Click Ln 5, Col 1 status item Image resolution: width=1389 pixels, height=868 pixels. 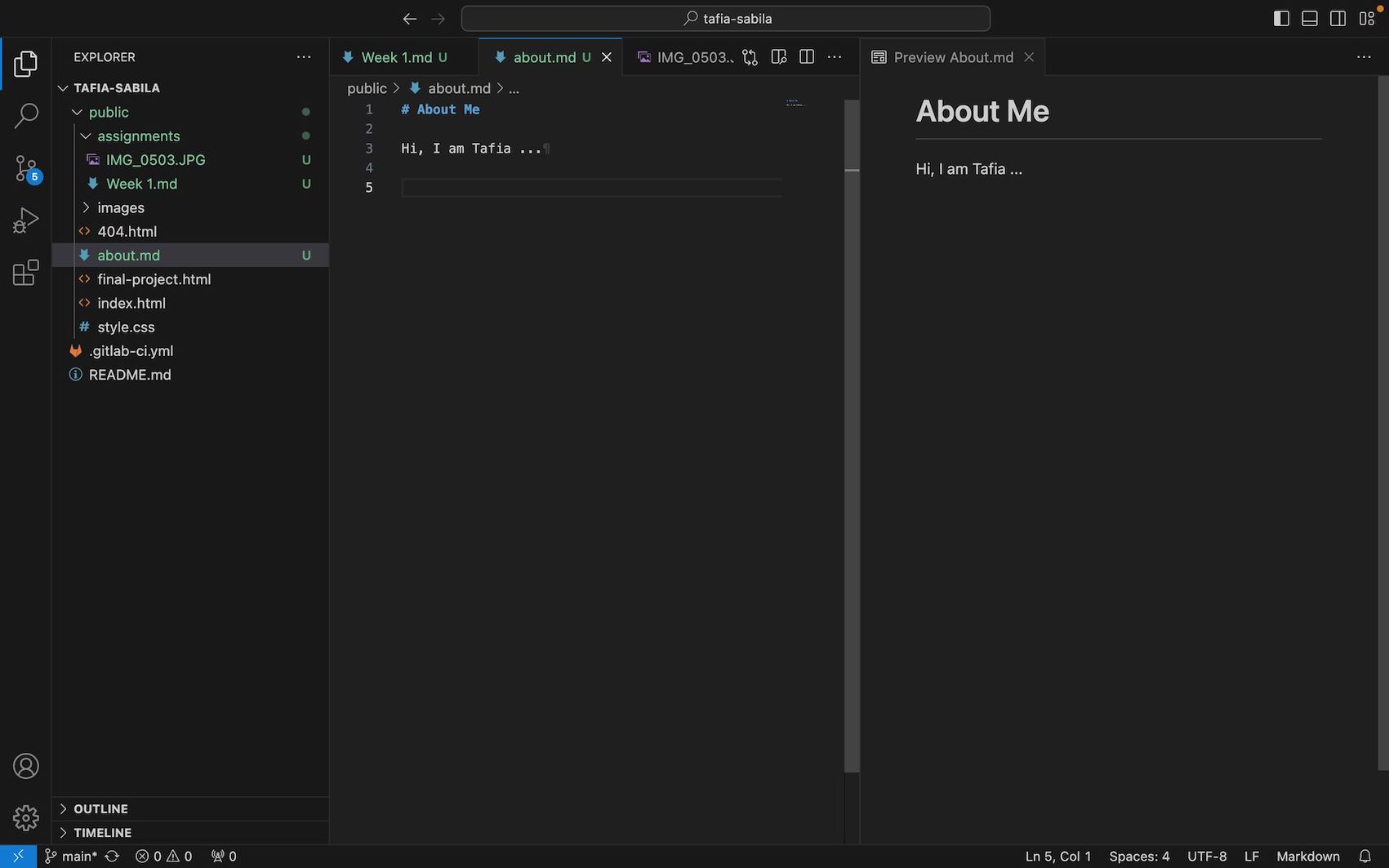point(1058,856)
